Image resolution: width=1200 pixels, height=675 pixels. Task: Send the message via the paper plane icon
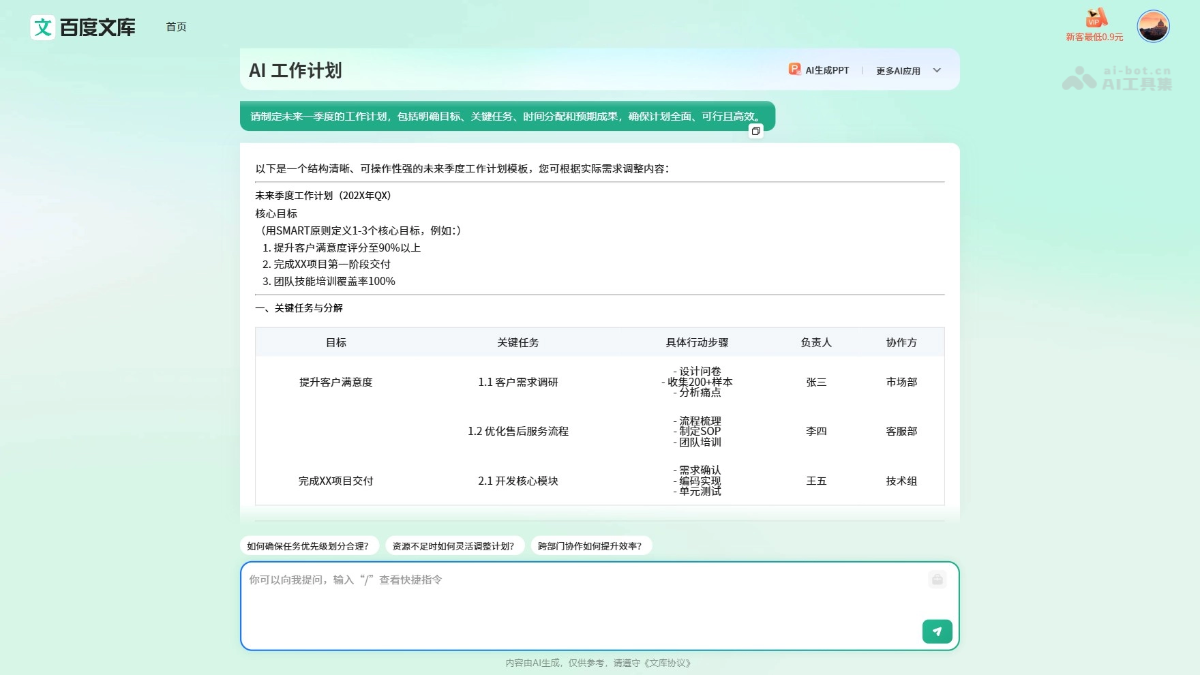coord(936,631)
